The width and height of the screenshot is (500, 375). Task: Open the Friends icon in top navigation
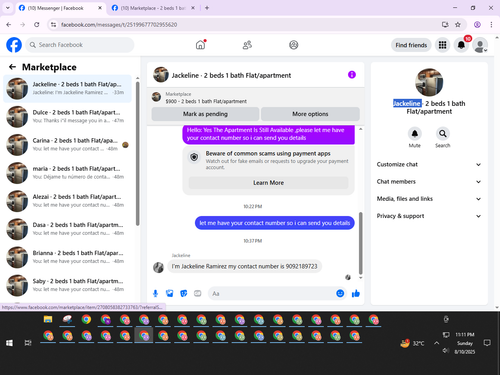(x=247, y=45)
